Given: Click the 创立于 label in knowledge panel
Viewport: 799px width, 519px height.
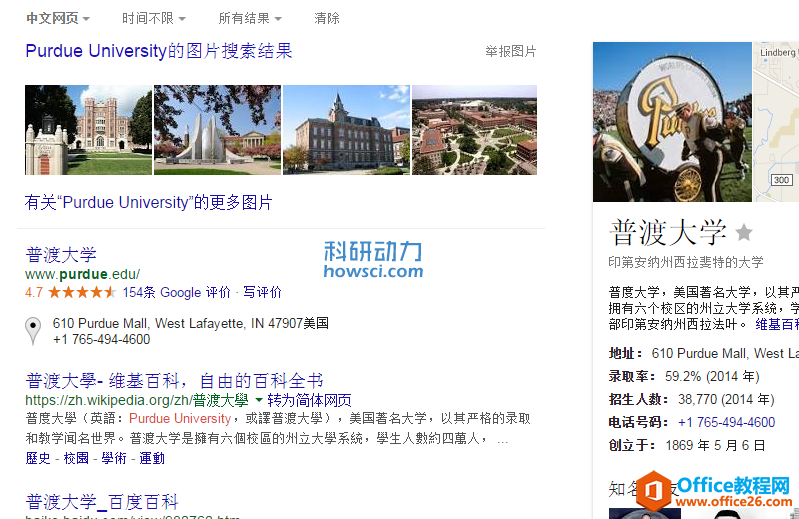Looking at the screenshot, I should [632, 445].
